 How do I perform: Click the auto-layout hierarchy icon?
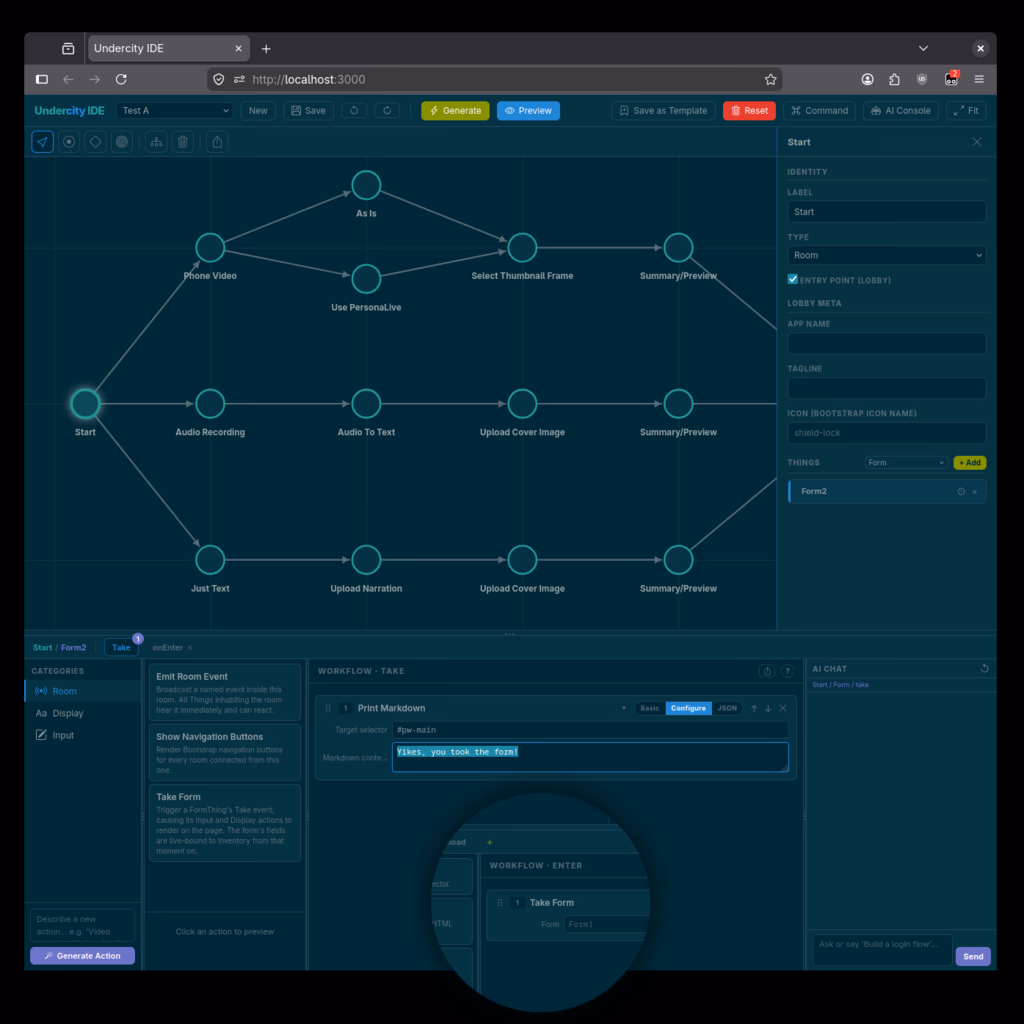point(156,141)
